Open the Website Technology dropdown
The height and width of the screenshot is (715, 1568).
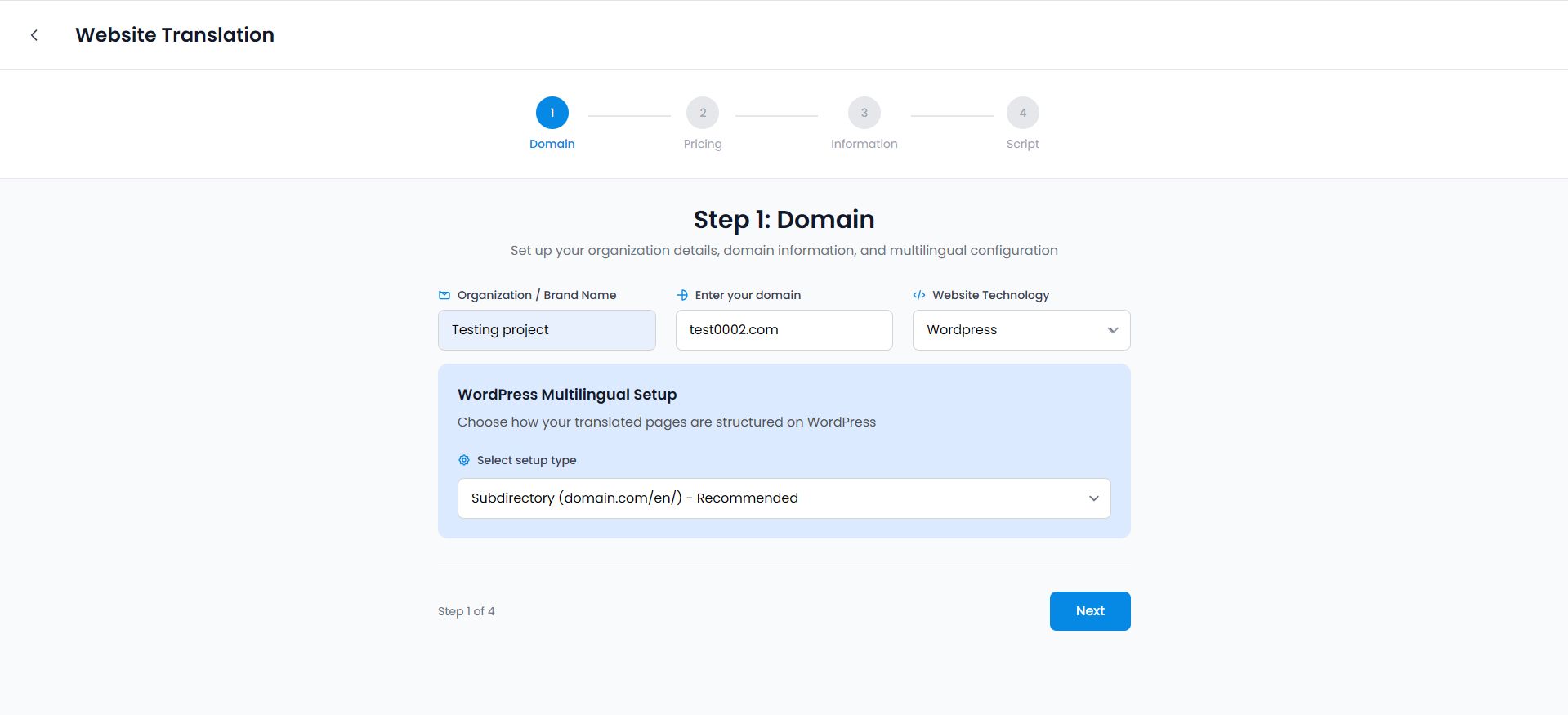point(1021,330)
